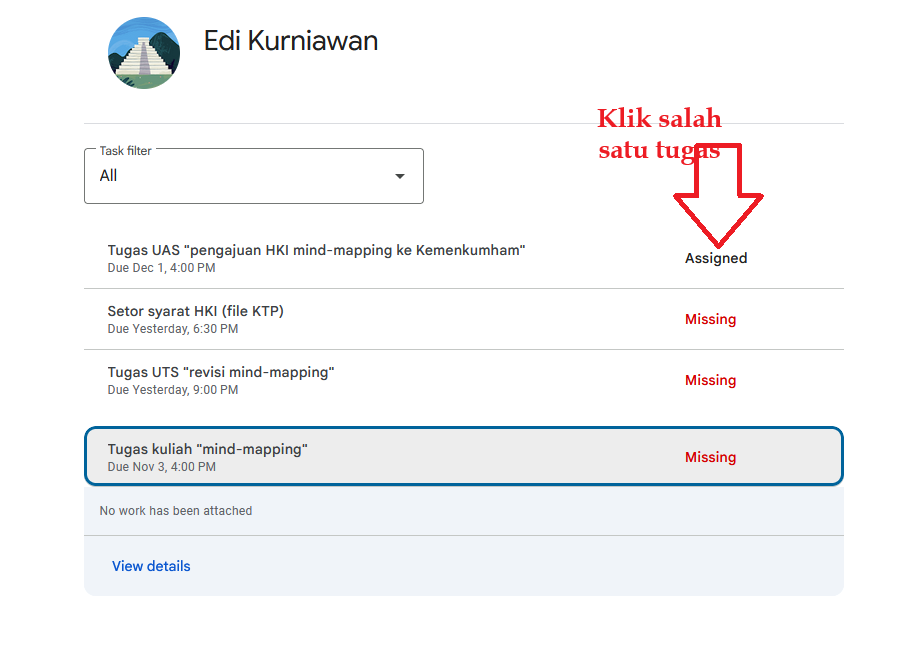Click Missing status for Tugas UTS revisi
The width and height of the screenshot is (902, 665).
[710, 380]
